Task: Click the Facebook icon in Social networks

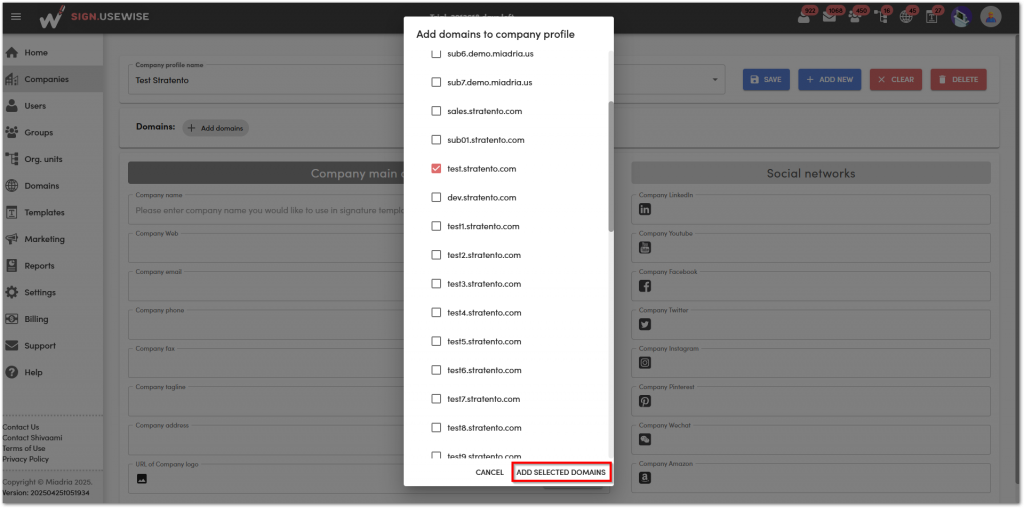Action: [645, 286]
